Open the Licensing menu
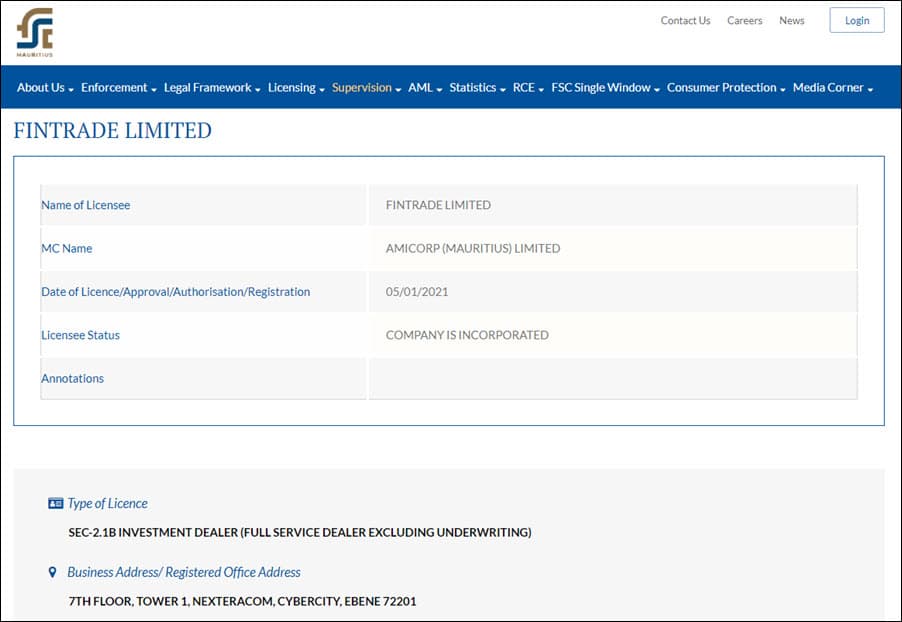This screenshot has height=622, width=902. point(296,88)
